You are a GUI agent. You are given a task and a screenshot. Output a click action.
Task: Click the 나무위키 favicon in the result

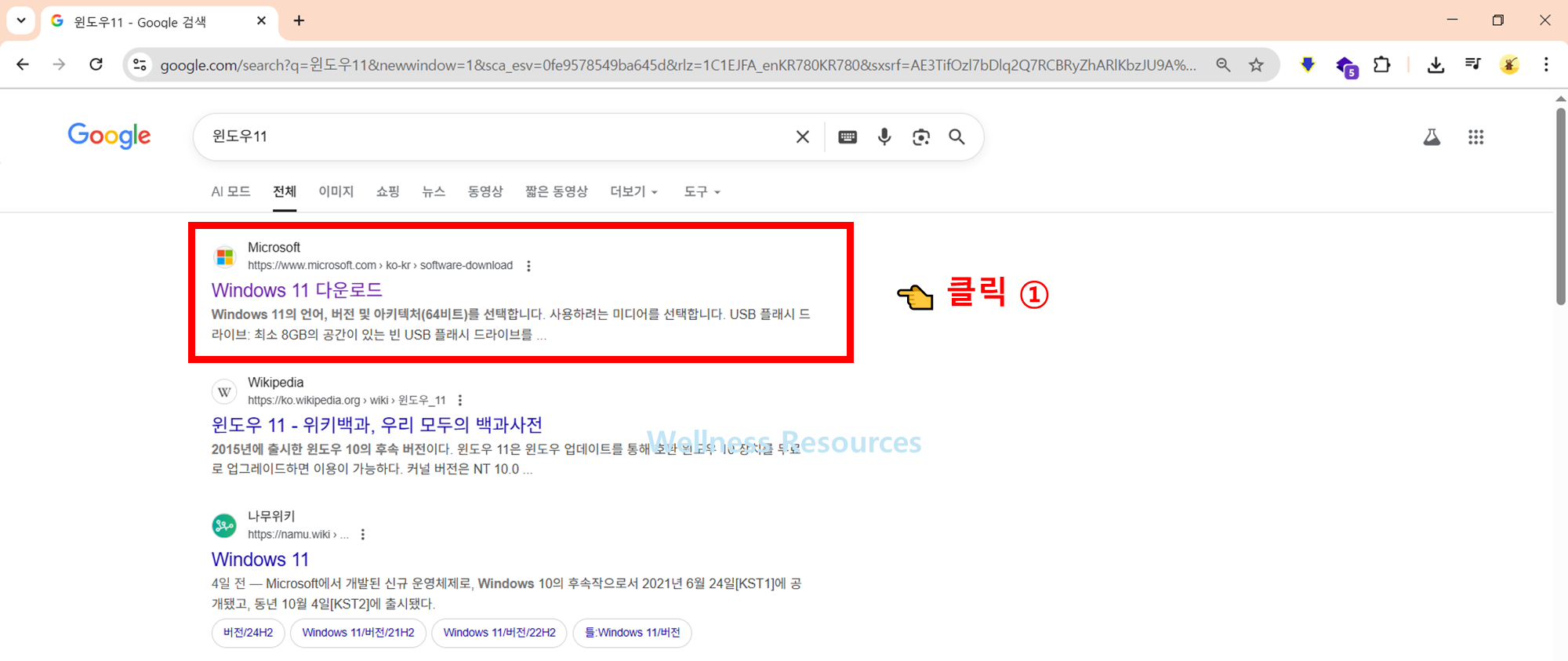(x=225, y=525)
